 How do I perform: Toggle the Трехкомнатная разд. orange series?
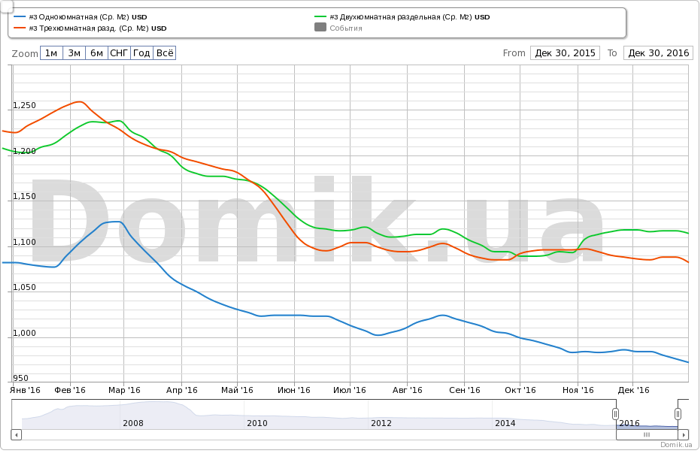coord(91,28)
